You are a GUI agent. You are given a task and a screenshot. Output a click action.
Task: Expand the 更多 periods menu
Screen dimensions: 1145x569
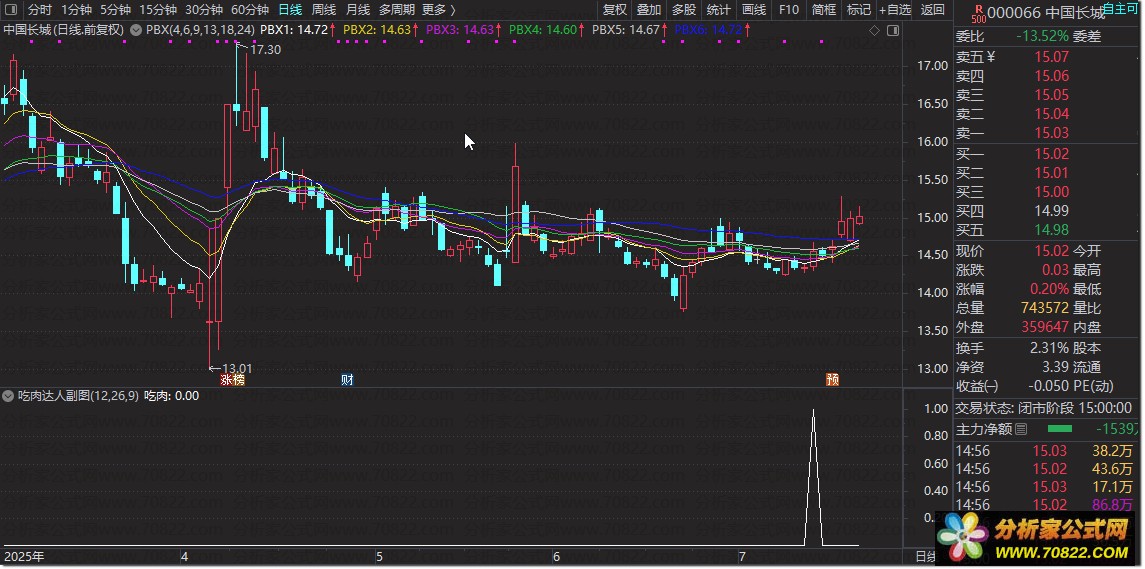point(438,9)
